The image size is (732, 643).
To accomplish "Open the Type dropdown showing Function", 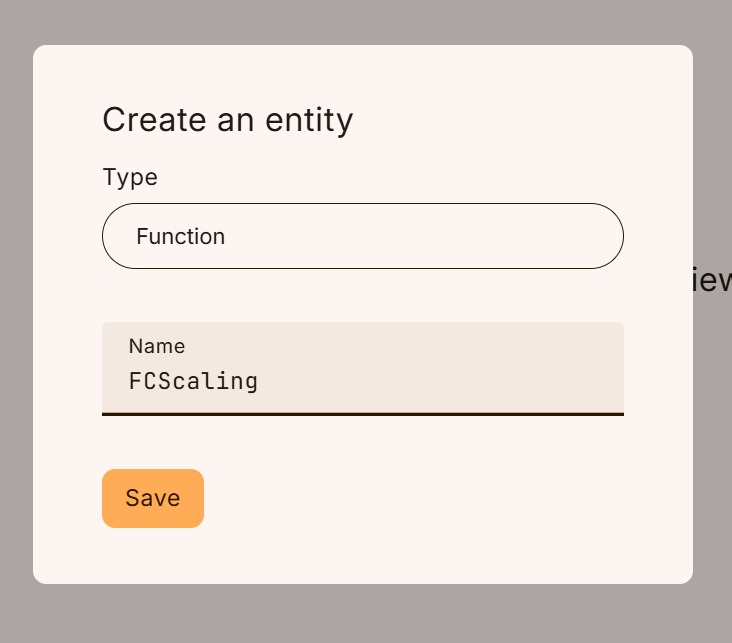I will pos(363,236).
